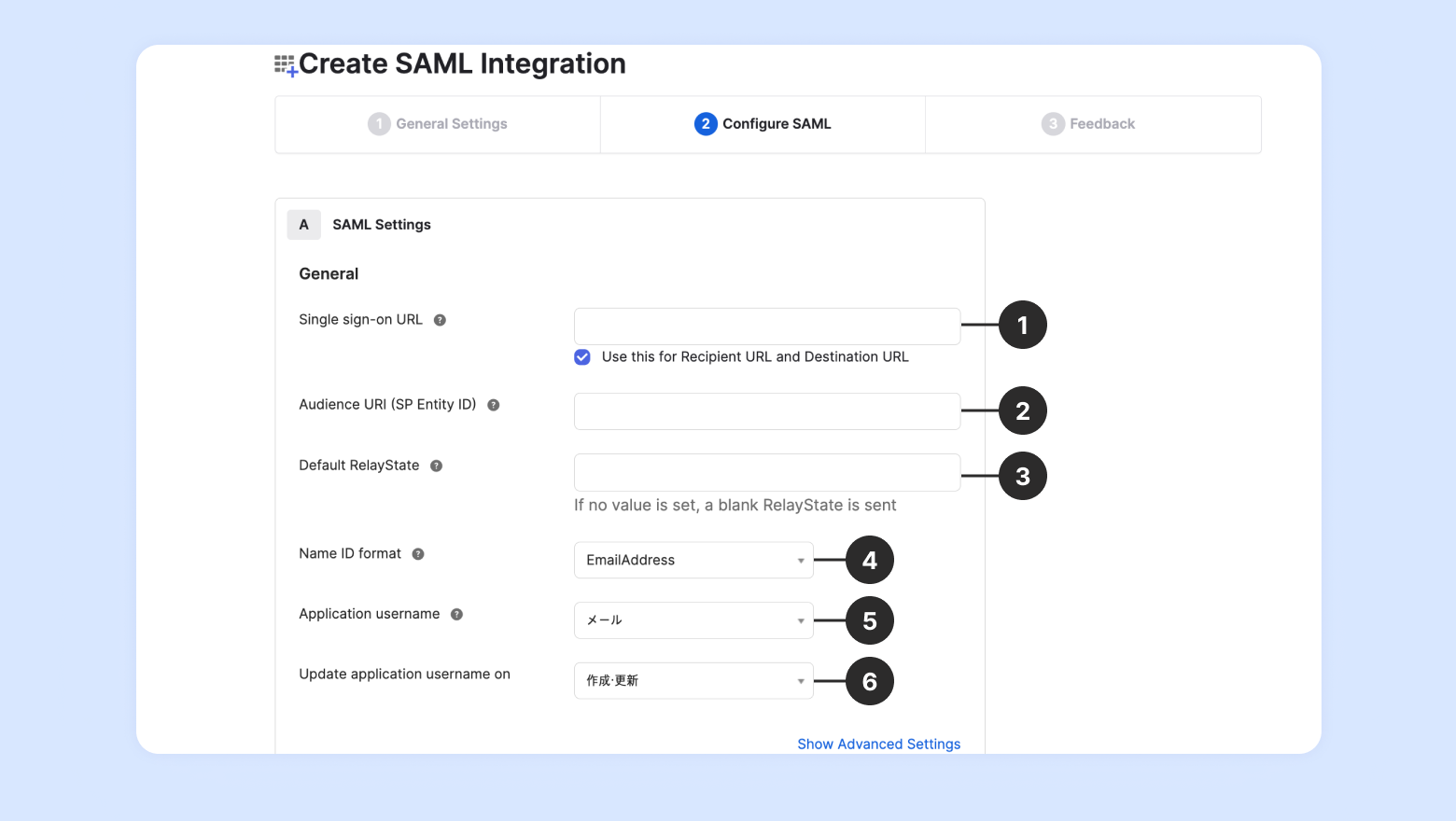Viewport: 1456px width, 821px height.
Task: Go to the General Settings tab
Action: 451,124
